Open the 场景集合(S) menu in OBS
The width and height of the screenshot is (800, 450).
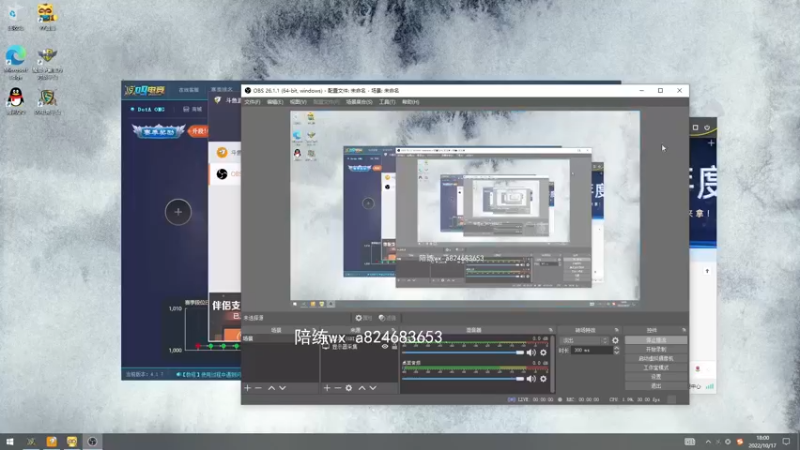(359, 102)
